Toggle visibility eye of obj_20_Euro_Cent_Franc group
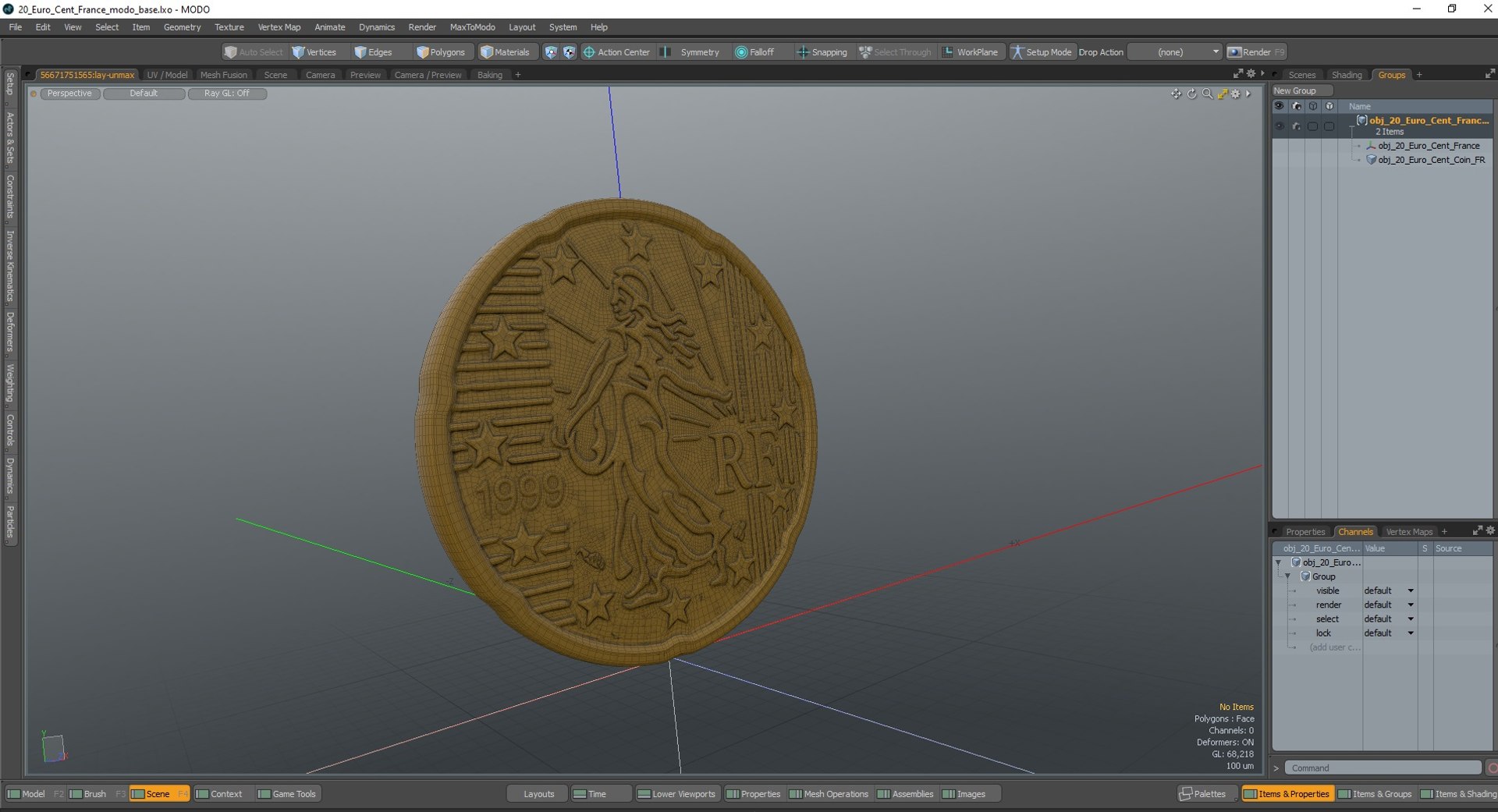Viewport: 1498px width, 812px height. tap(1280, 126)
